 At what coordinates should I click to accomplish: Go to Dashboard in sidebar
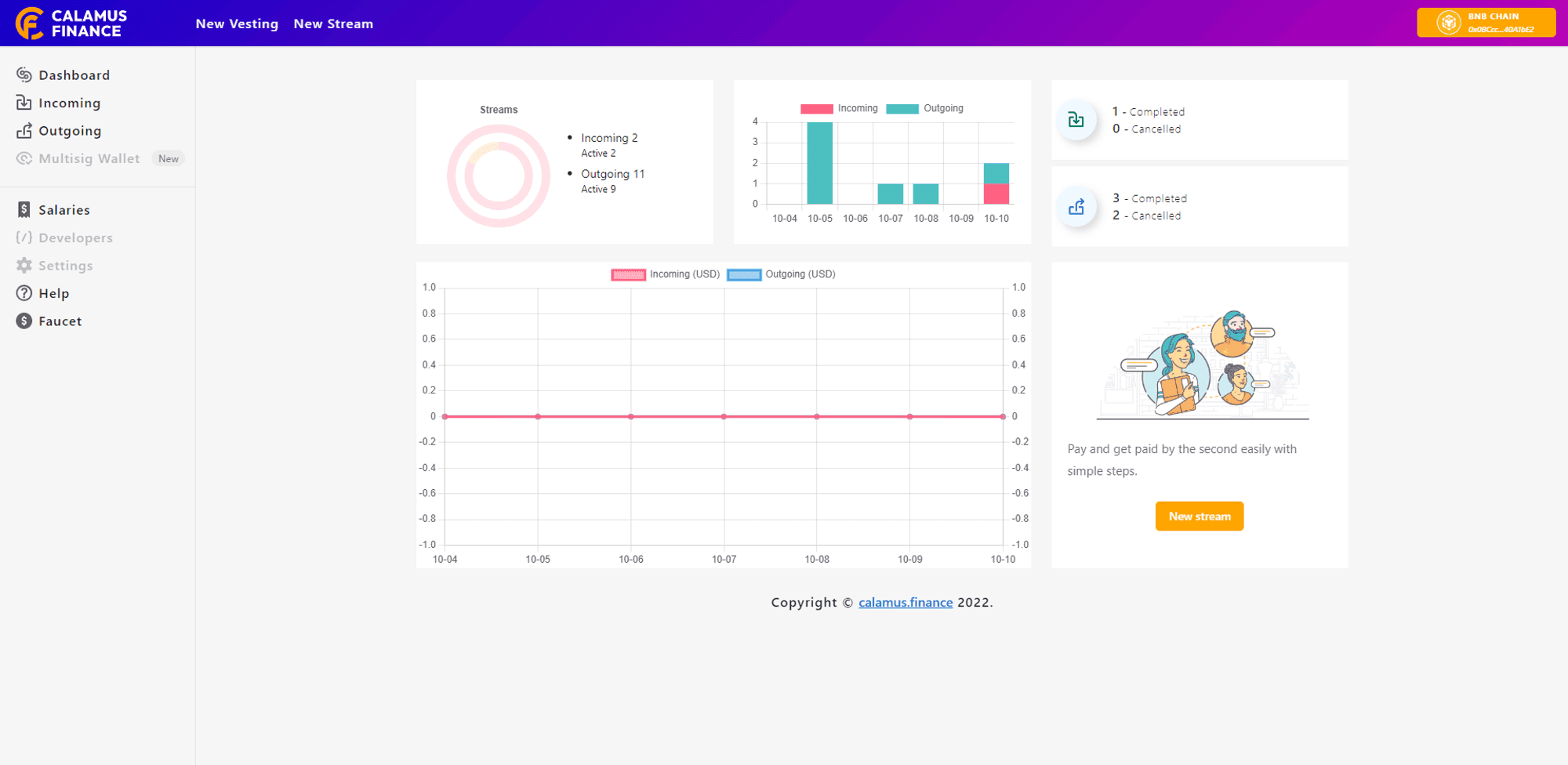(x=74, y=75)
